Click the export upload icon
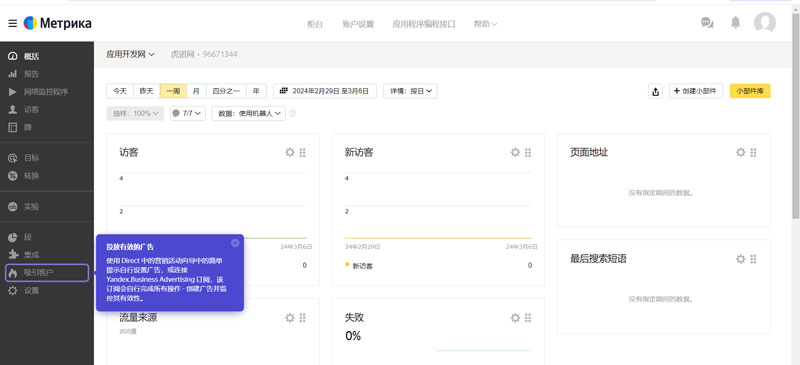Image resolution: width=800 pixels, height=365 pixels. coord(656,91)
